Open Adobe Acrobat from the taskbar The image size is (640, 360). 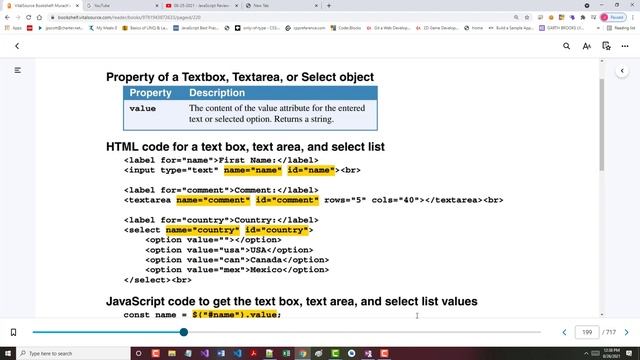[253, 353]
